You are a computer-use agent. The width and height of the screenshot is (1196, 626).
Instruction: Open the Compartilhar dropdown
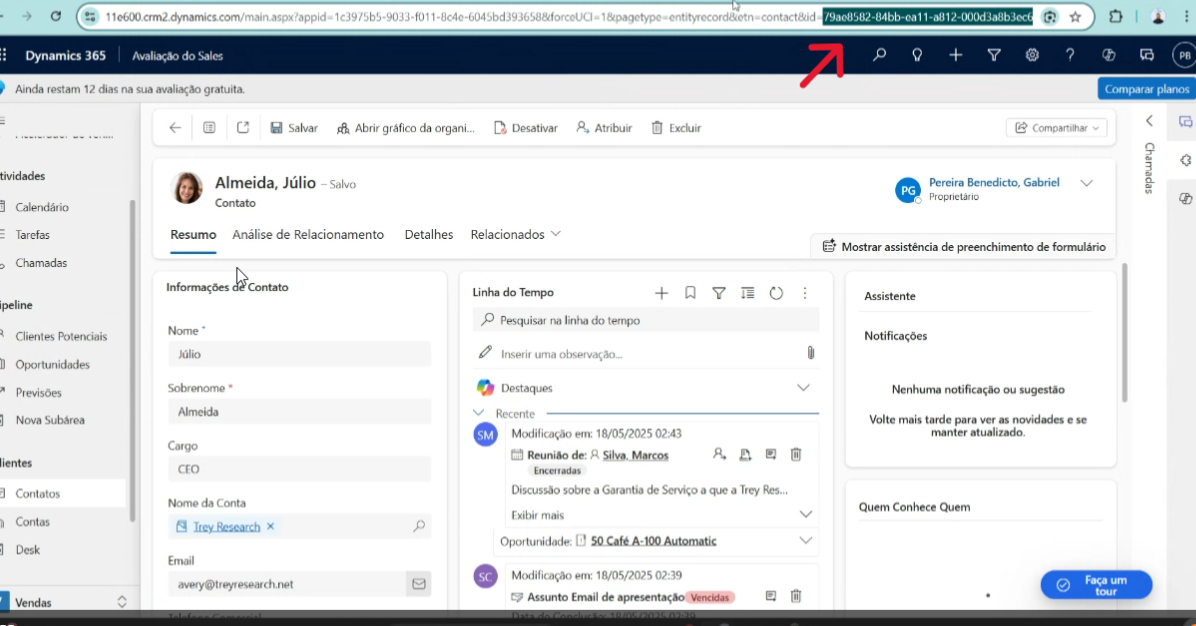point(1056,128)
